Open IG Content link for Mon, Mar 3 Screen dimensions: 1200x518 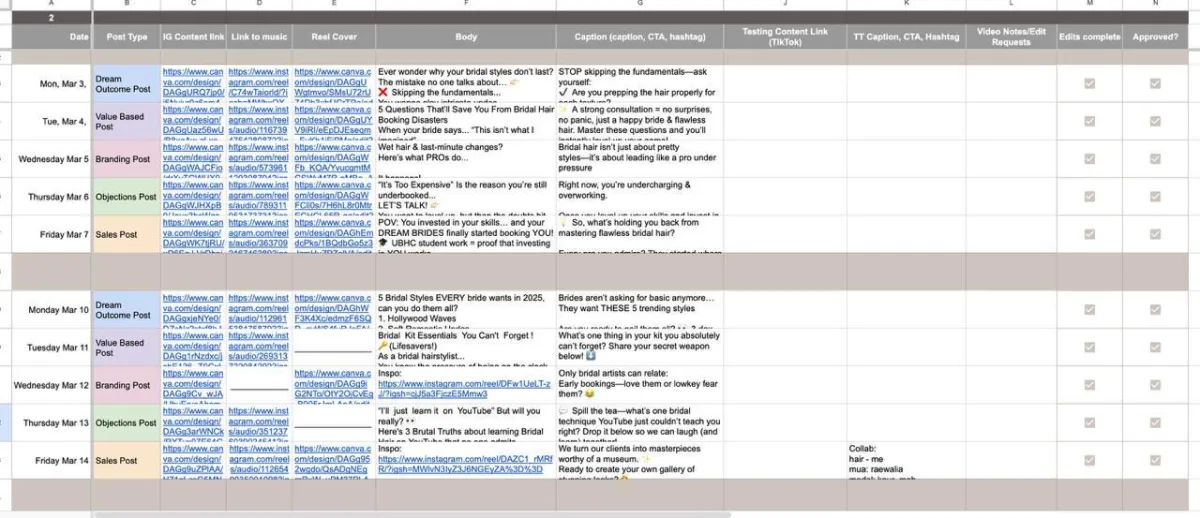(193, 83)
